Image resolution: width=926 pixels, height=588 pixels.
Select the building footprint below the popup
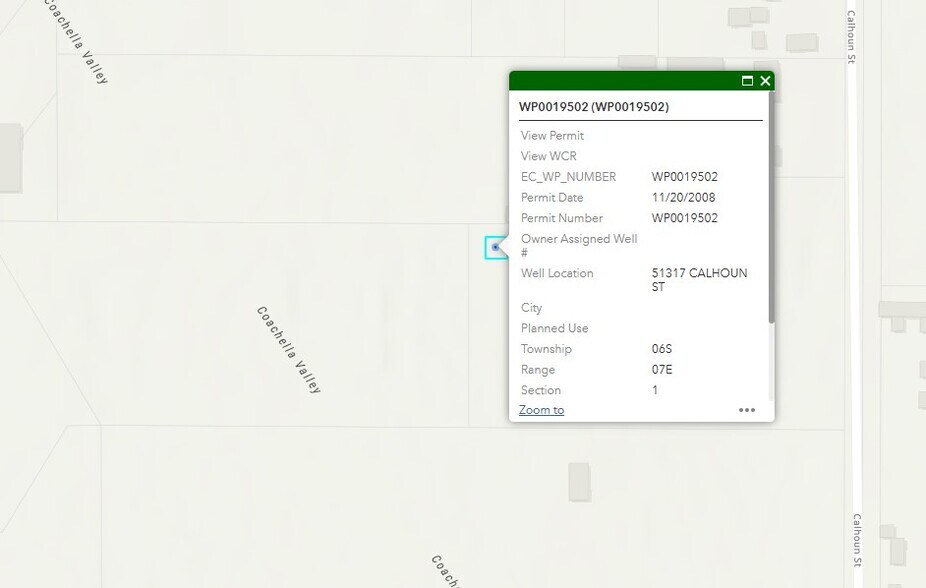(x=580, y=484)
